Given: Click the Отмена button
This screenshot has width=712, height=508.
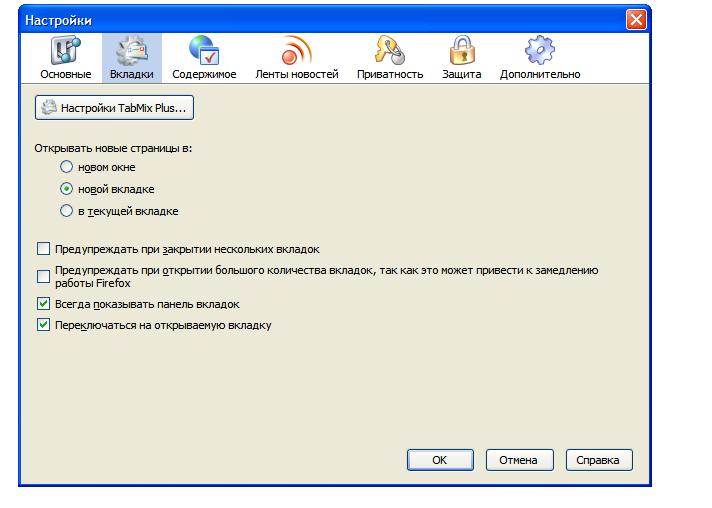Looking at the screenshot, I should pos(519,460).
